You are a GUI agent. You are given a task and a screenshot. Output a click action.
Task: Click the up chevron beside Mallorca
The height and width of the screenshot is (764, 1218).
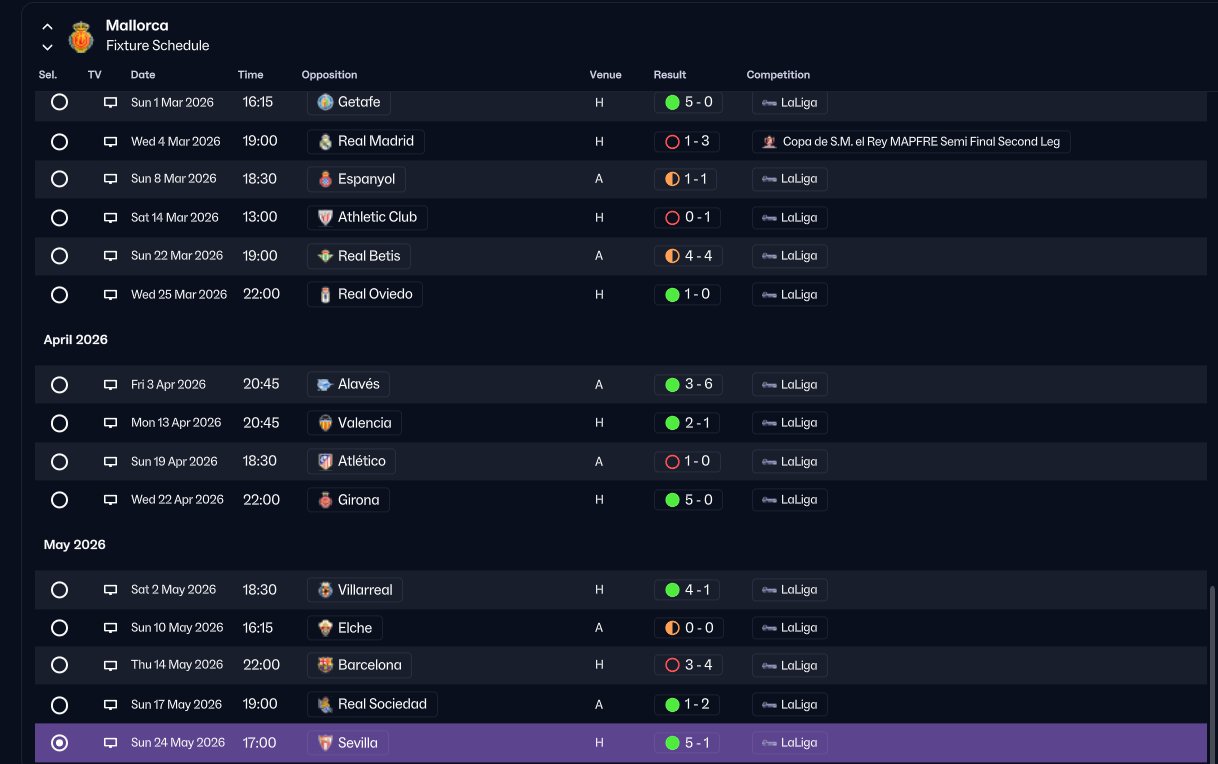click(x=47, y=27)
